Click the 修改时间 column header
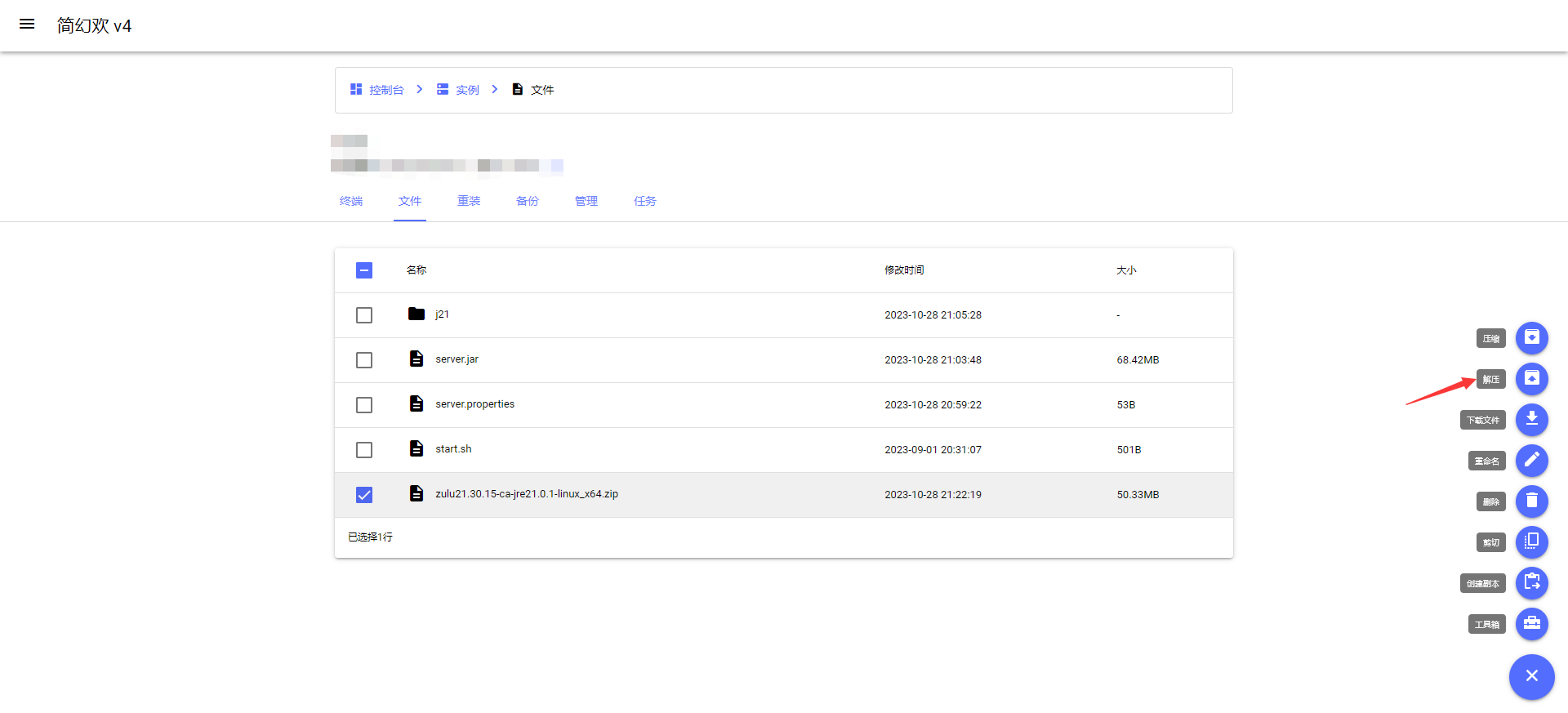1568x713 pixels. click(904, 270)
